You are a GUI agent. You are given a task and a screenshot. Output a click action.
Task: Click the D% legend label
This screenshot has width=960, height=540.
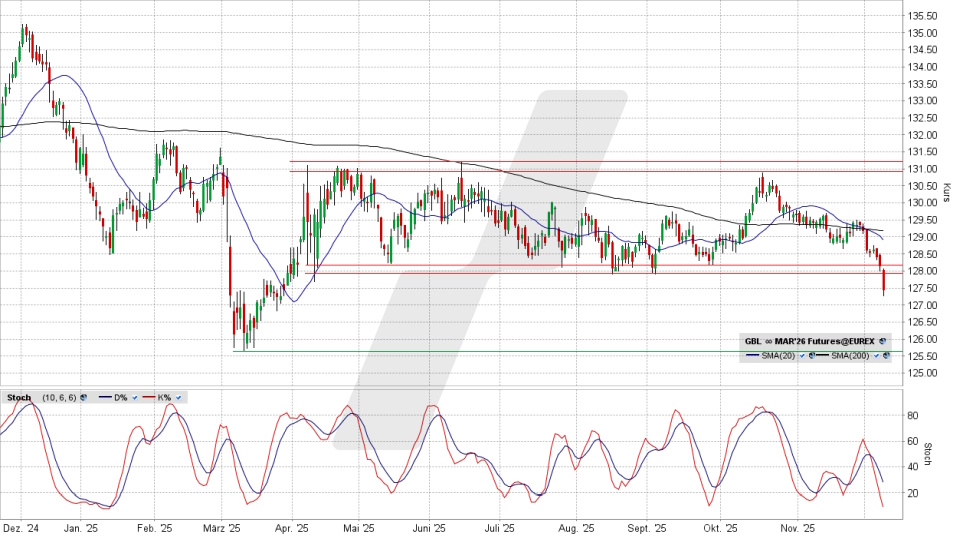point(121,398)
